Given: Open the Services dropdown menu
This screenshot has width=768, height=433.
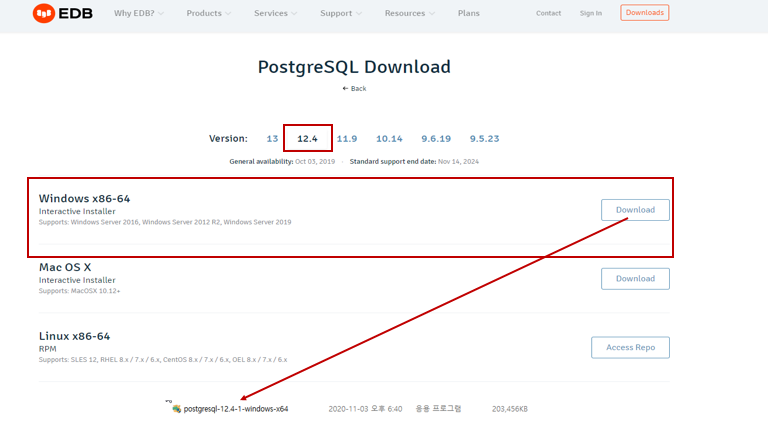Looking at the screenshot, I should coord(275,13).
